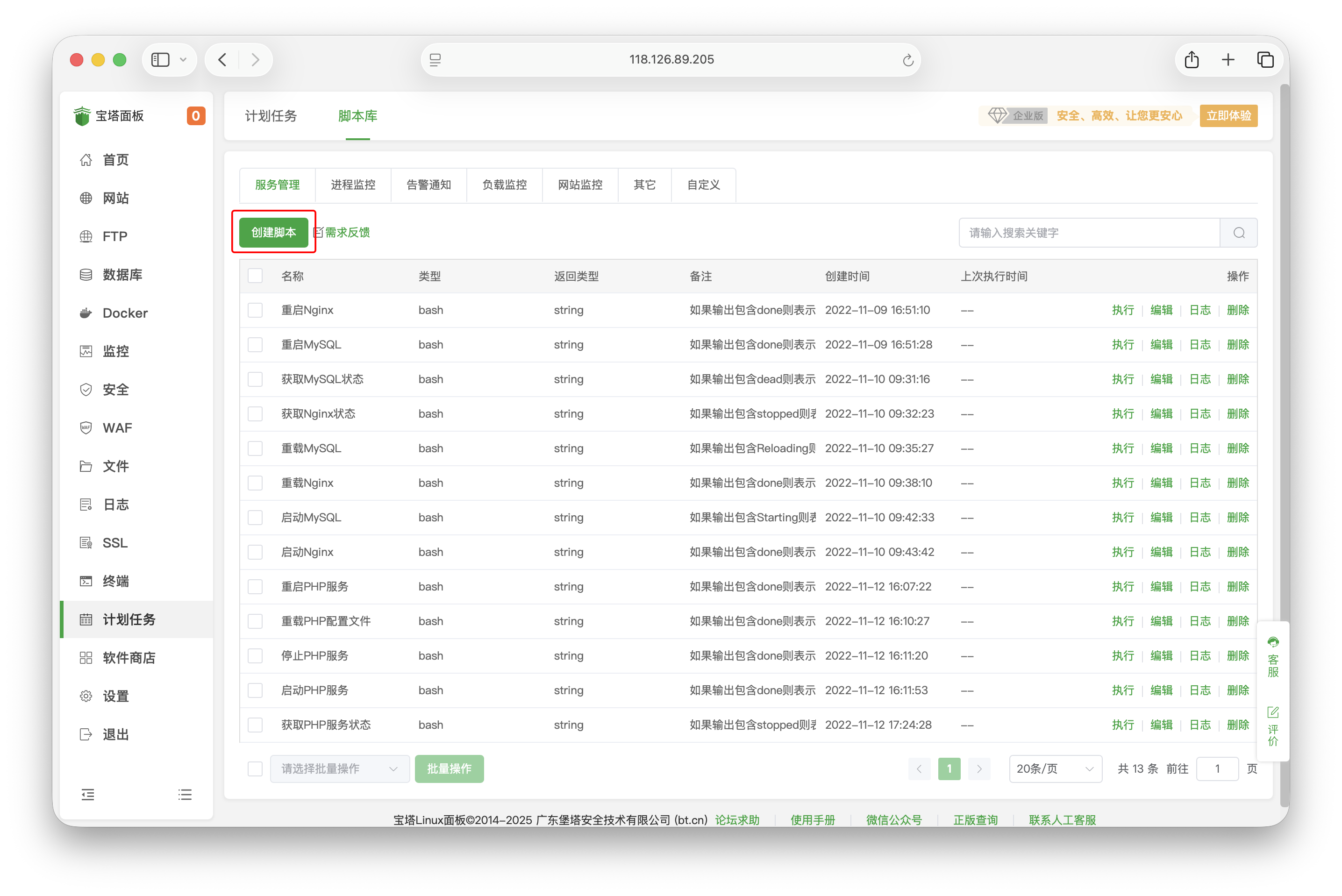
Task: Click the SSL certificate icon
Action: pos(86,543)
